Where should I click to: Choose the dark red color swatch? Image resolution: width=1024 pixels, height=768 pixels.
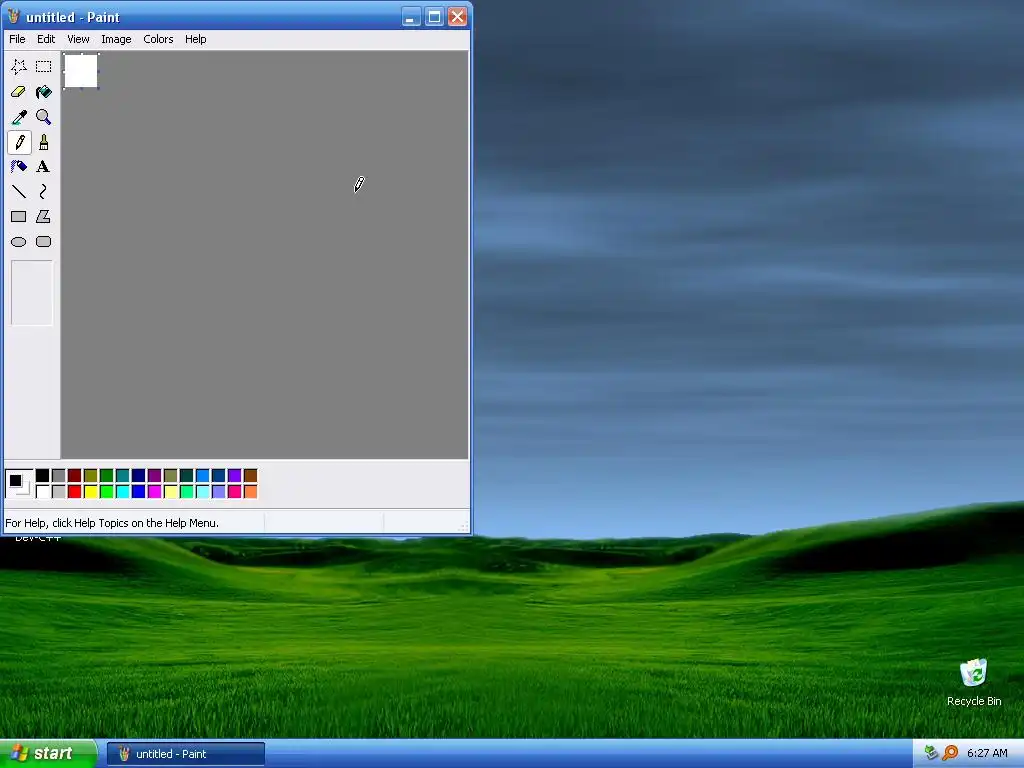tap(74, 475)
